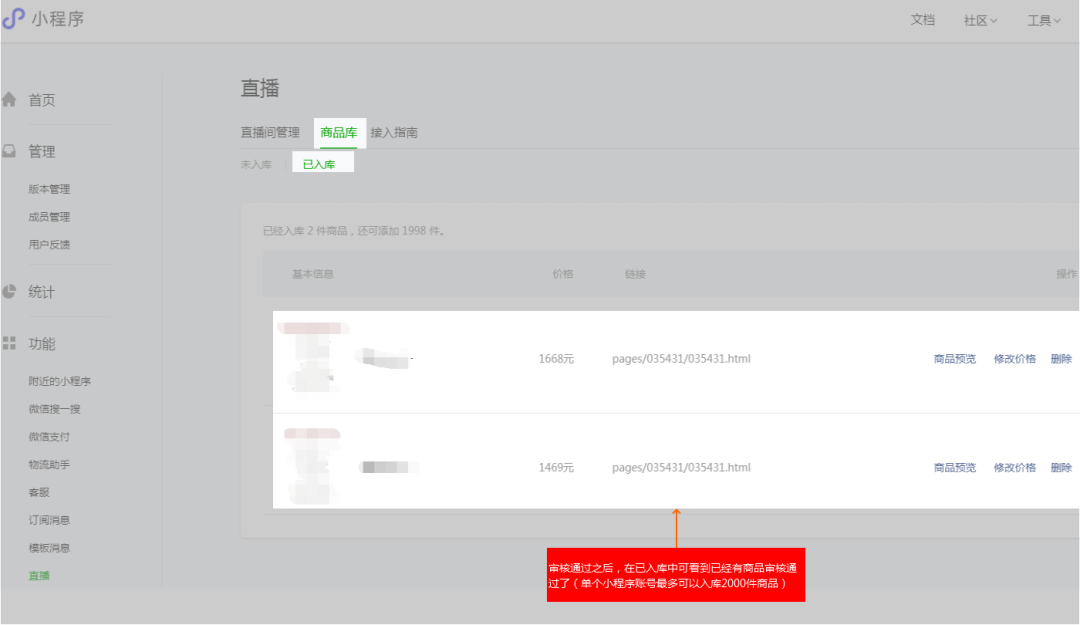Viewport: 1080px width, 625px height.
Task: Select the 已入库 sub-tab
Action: 322,161
